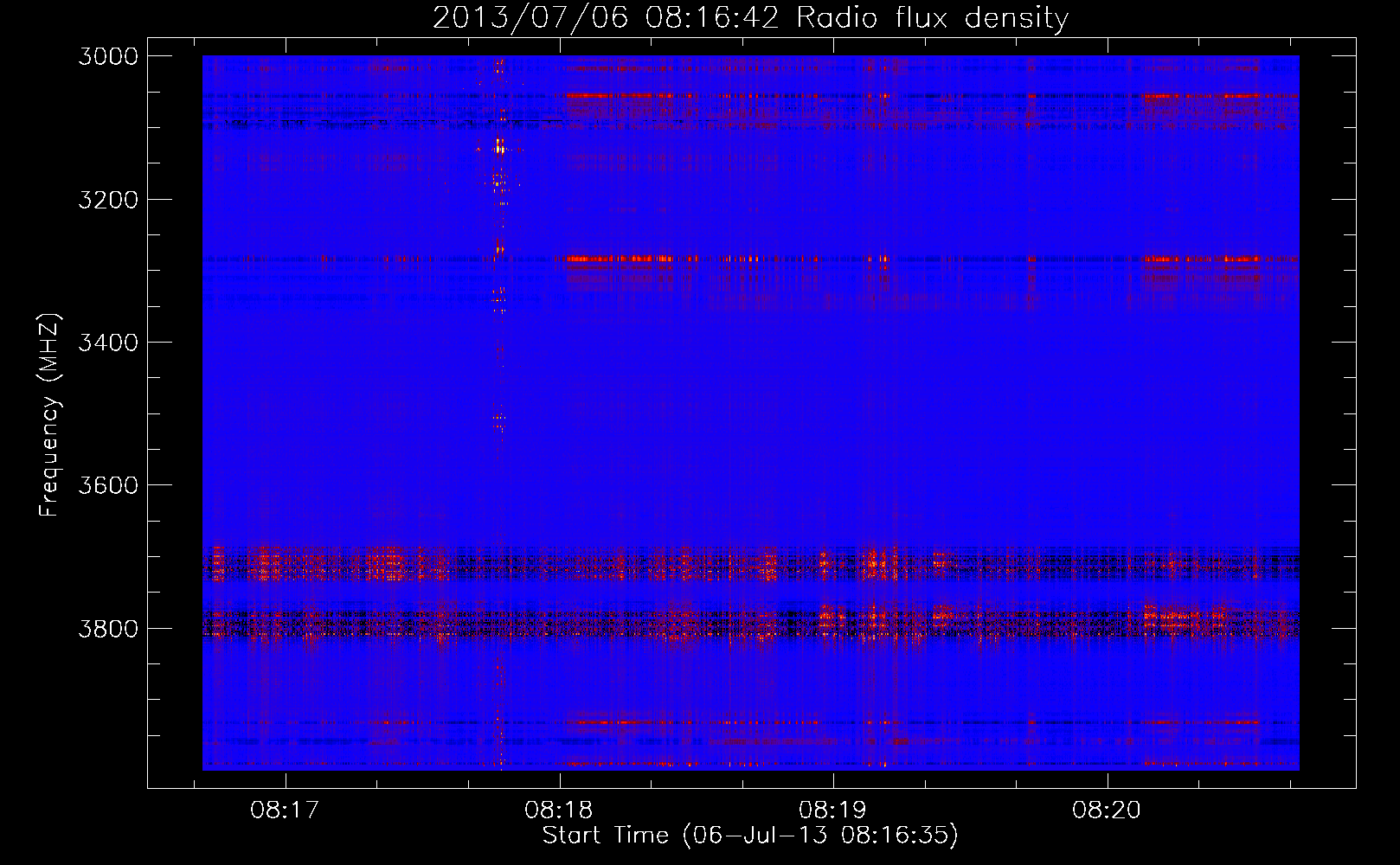Click the 08:20 time tick label

click(x=1107, y=811)
